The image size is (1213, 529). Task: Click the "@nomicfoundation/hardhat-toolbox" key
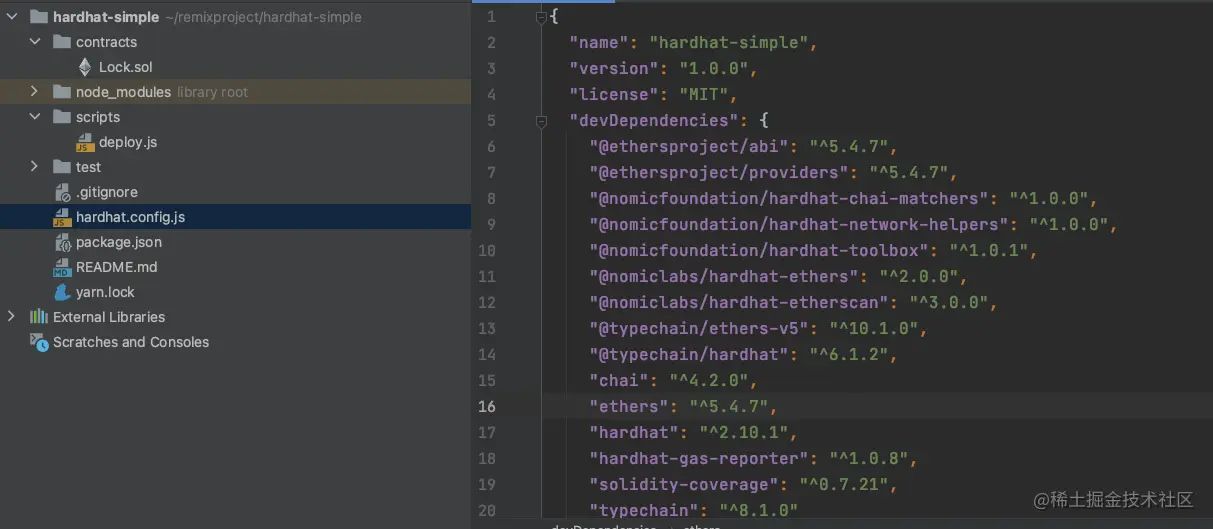pos(759,250)
